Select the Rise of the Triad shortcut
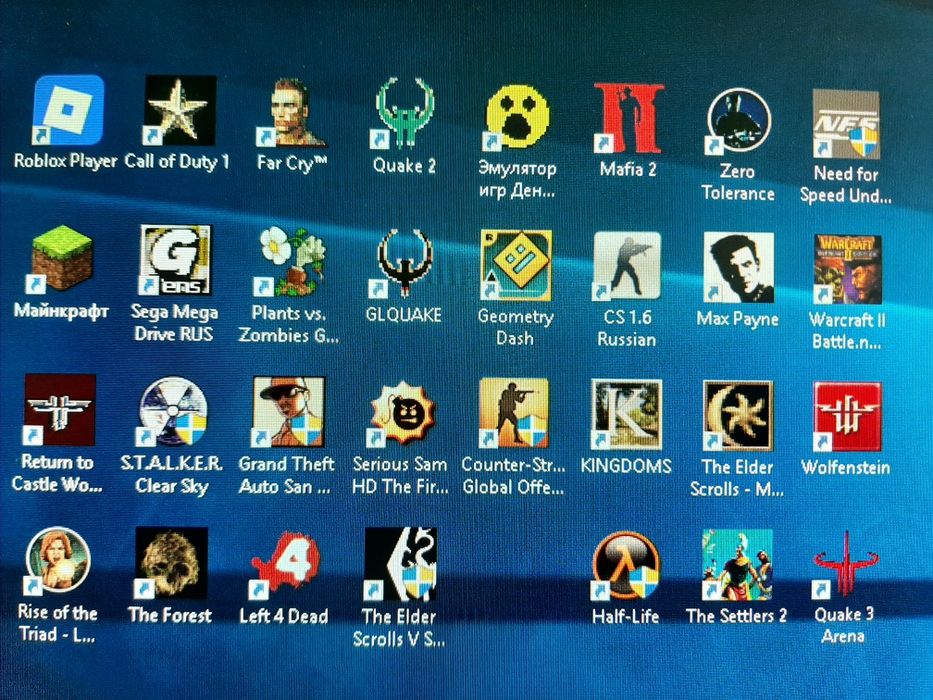The image size is (933, 700). tap(58, 561)
